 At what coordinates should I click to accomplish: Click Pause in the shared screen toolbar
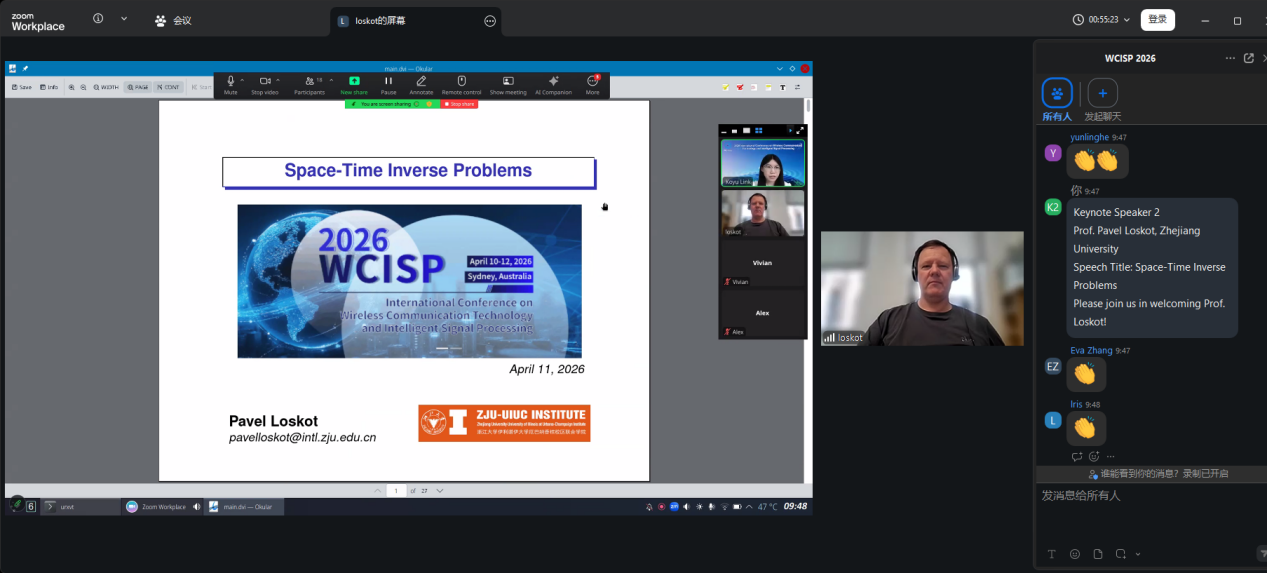pyautogui.click(x=388, y=84)
